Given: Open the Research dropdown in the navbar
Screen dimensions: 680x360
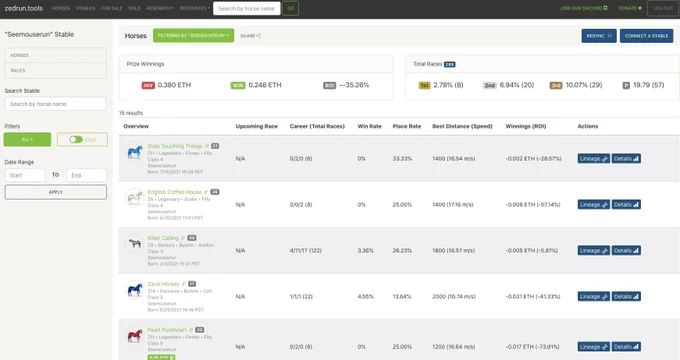Looking at the screenshot, I should [160, 8].
